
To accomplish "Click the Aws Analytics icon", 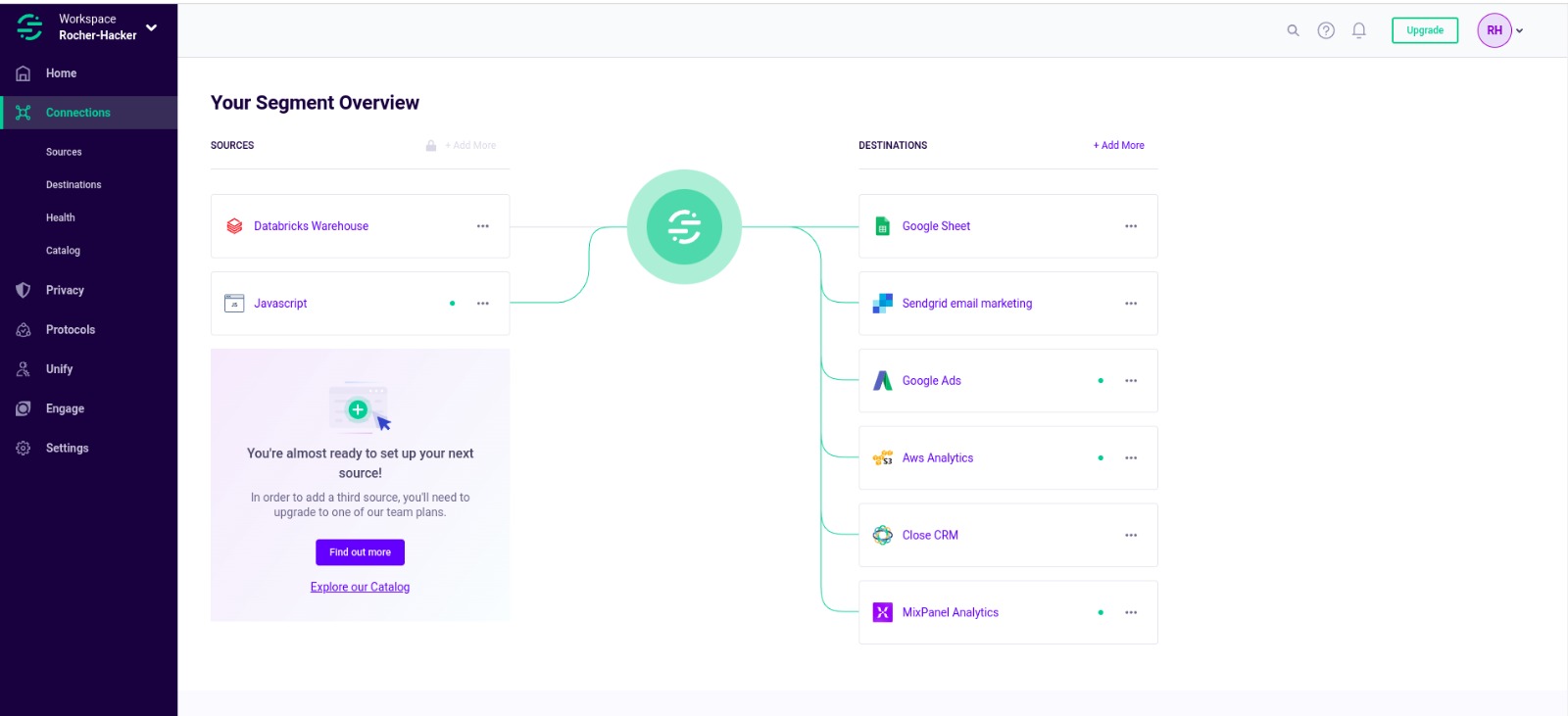I will click(x=883, y=458).
